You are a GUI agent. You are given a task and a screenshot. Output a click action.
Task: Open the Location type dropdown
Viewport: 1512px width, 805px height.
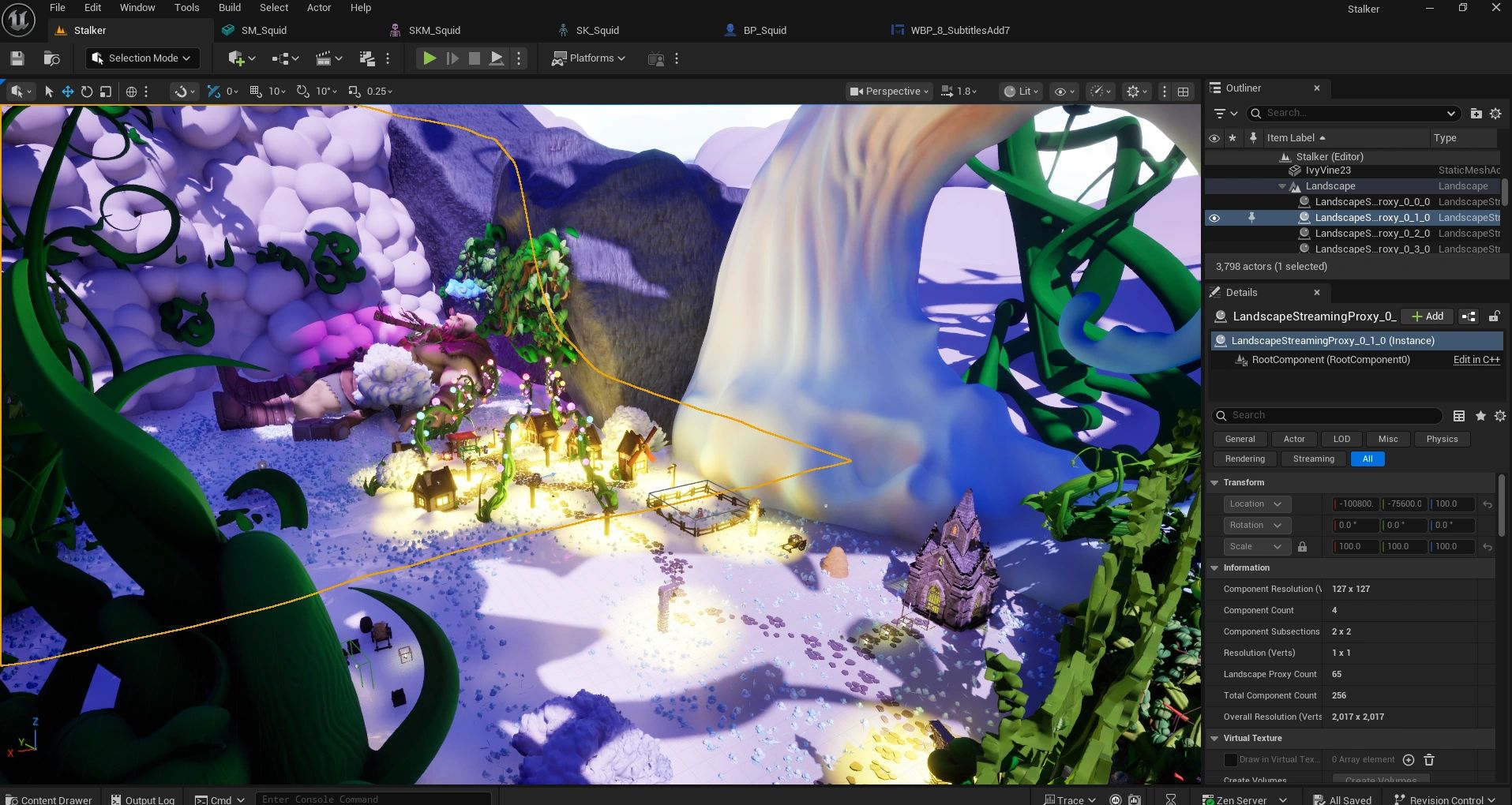coord(1256,504)
